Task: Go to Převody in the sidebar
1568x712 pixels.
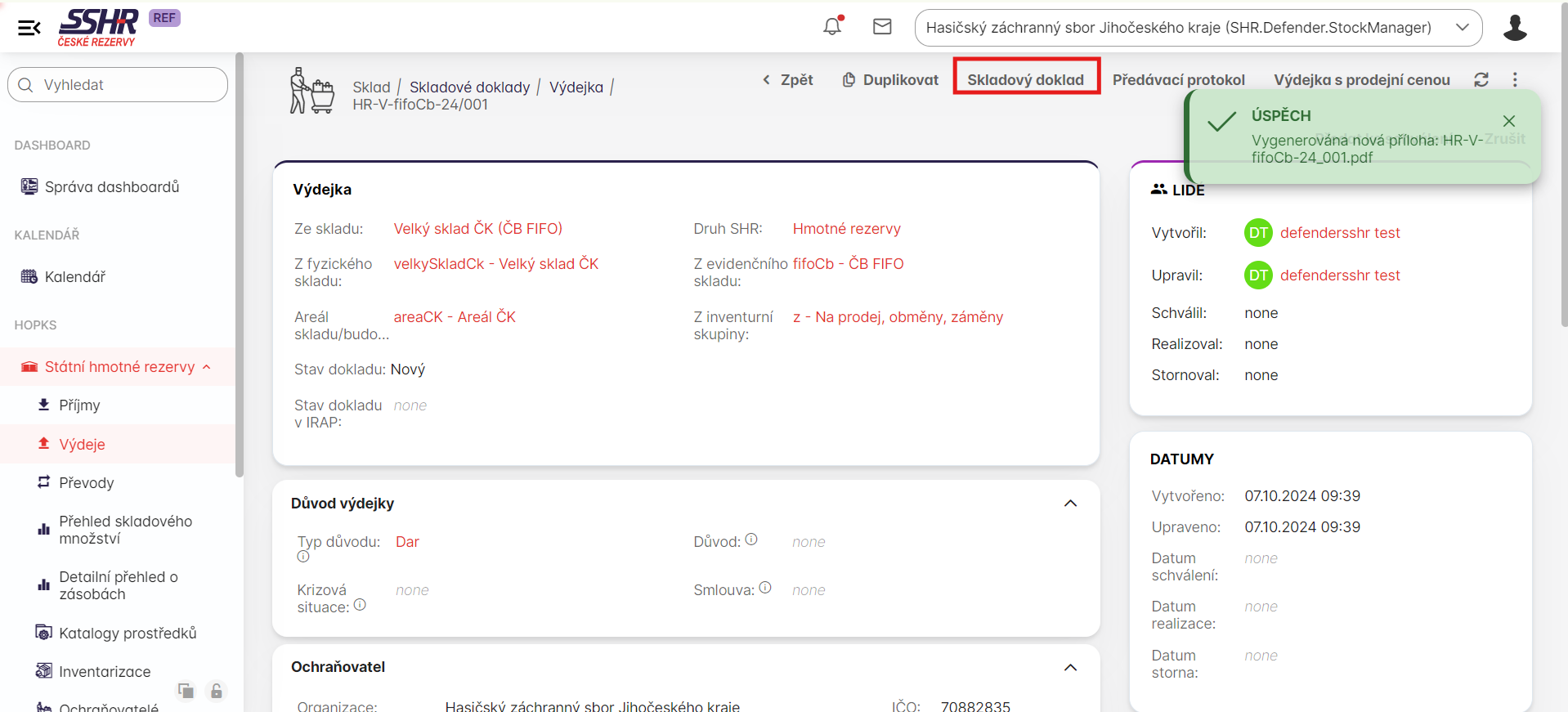Action: 86,483
